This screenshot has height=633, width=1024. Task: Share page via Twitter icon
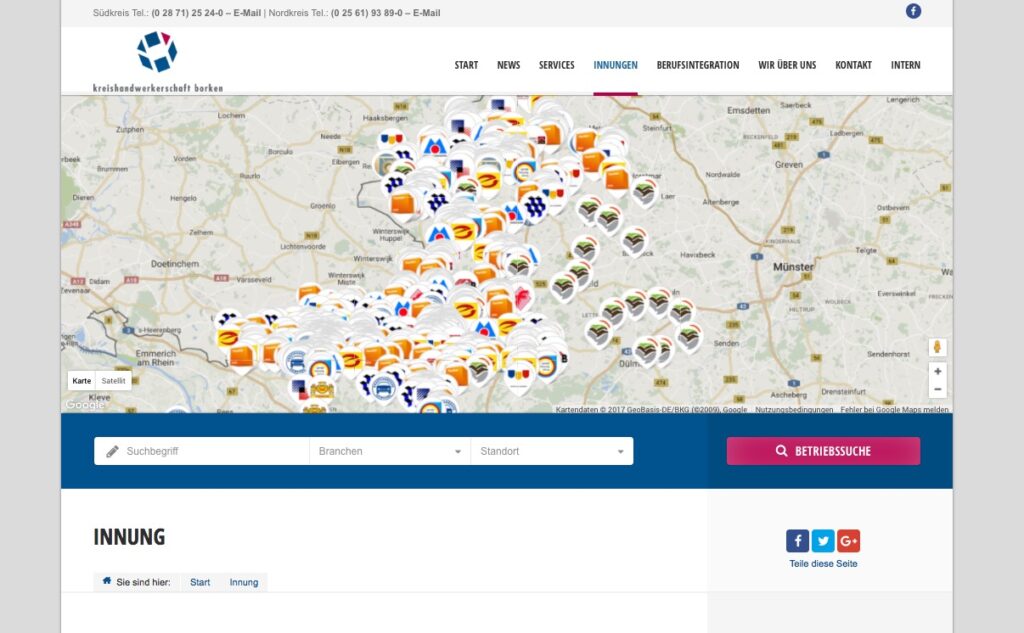pyautogui.click(x=823, y=541)
